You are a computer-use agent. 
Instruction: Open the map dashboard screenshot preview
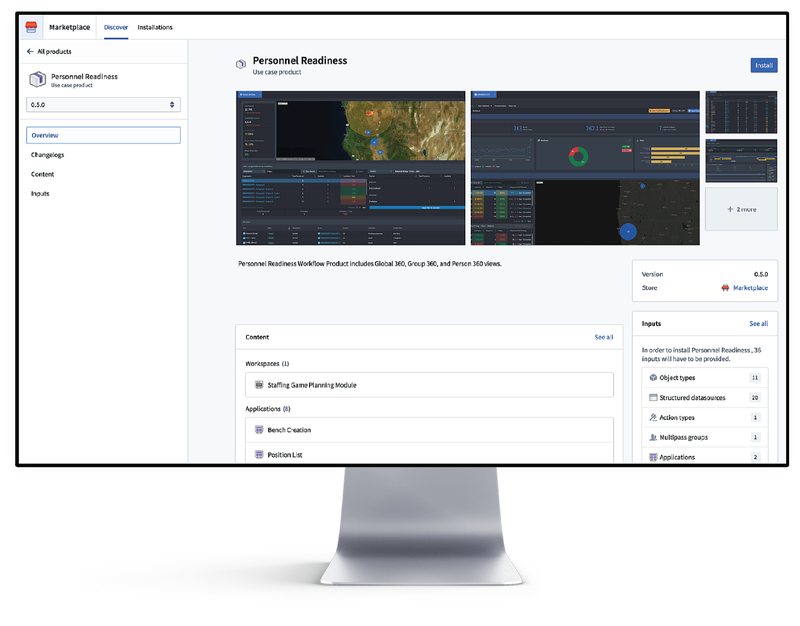(x=350, y=168)
